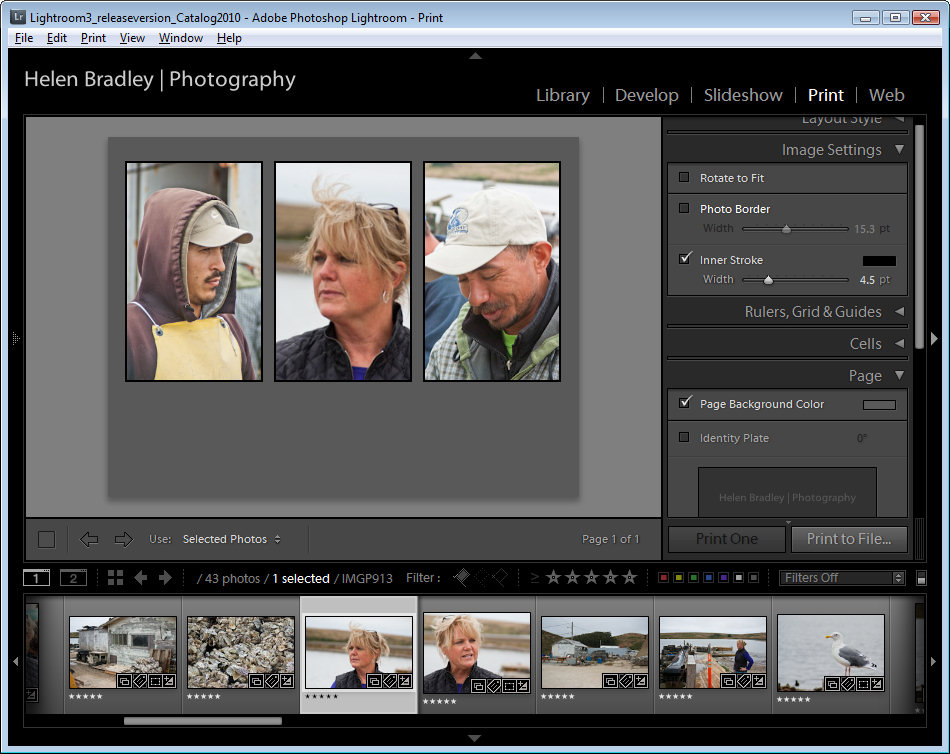
Task: Open the Inner Stroke black color swatch
Action: pyautogui.click(x=879, y=260)
